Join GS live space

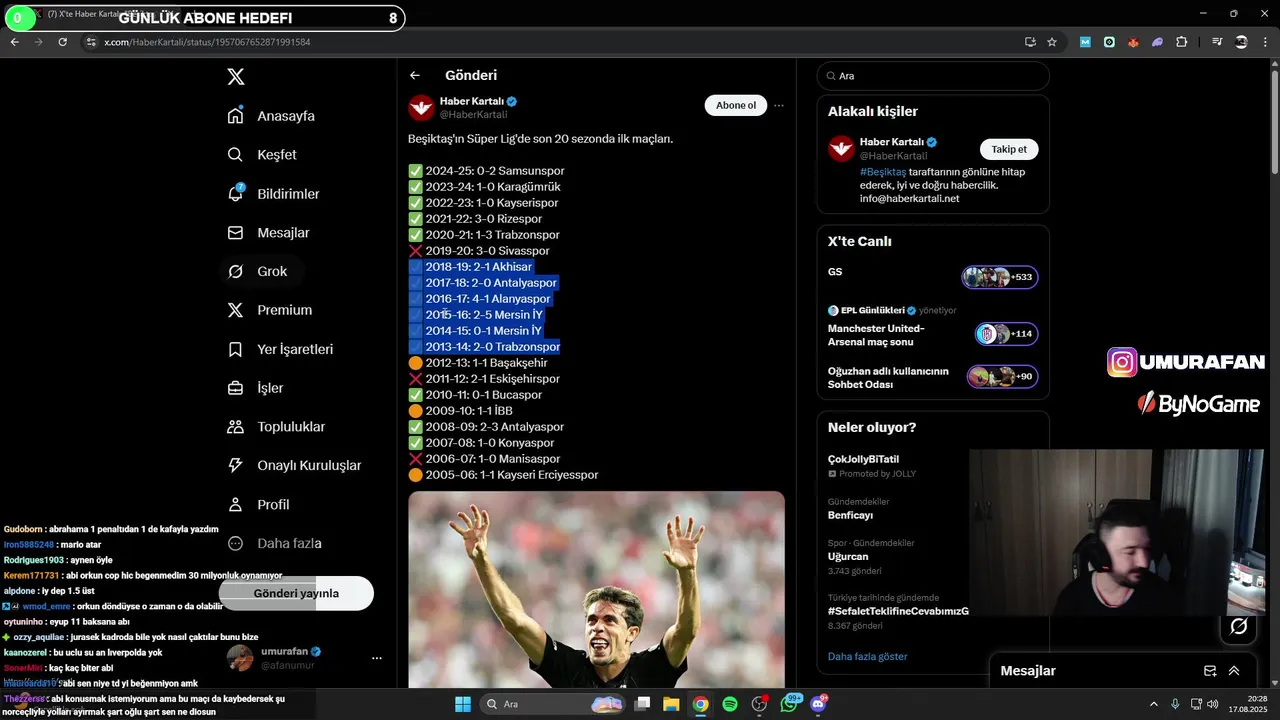tap(835, 272)
